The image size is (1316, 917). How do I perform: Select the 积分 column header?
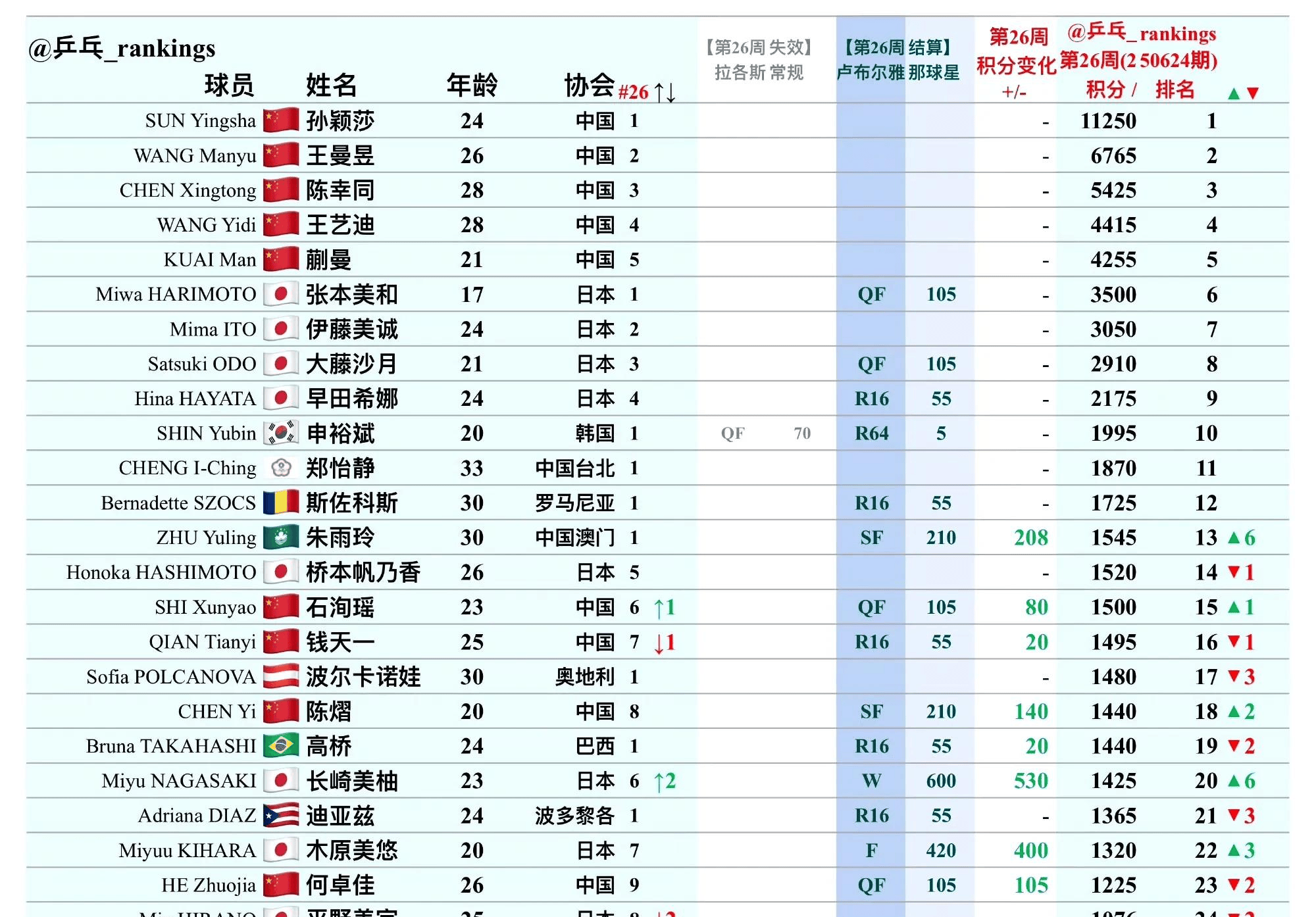1105,92
